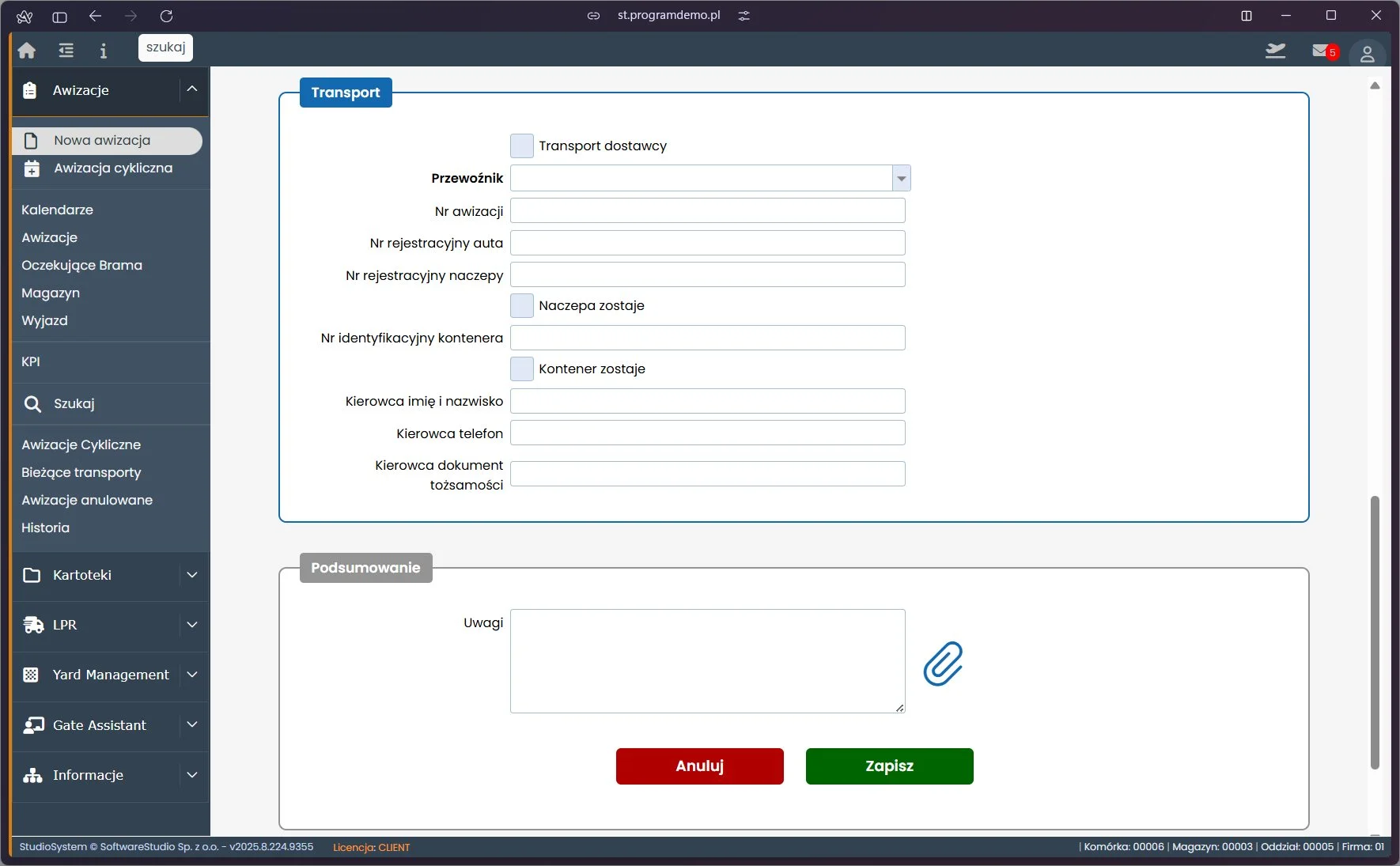Enable the Transport dostawcy checkbox
Viewport: 1400px width, 866px height.
coord(522,146)
